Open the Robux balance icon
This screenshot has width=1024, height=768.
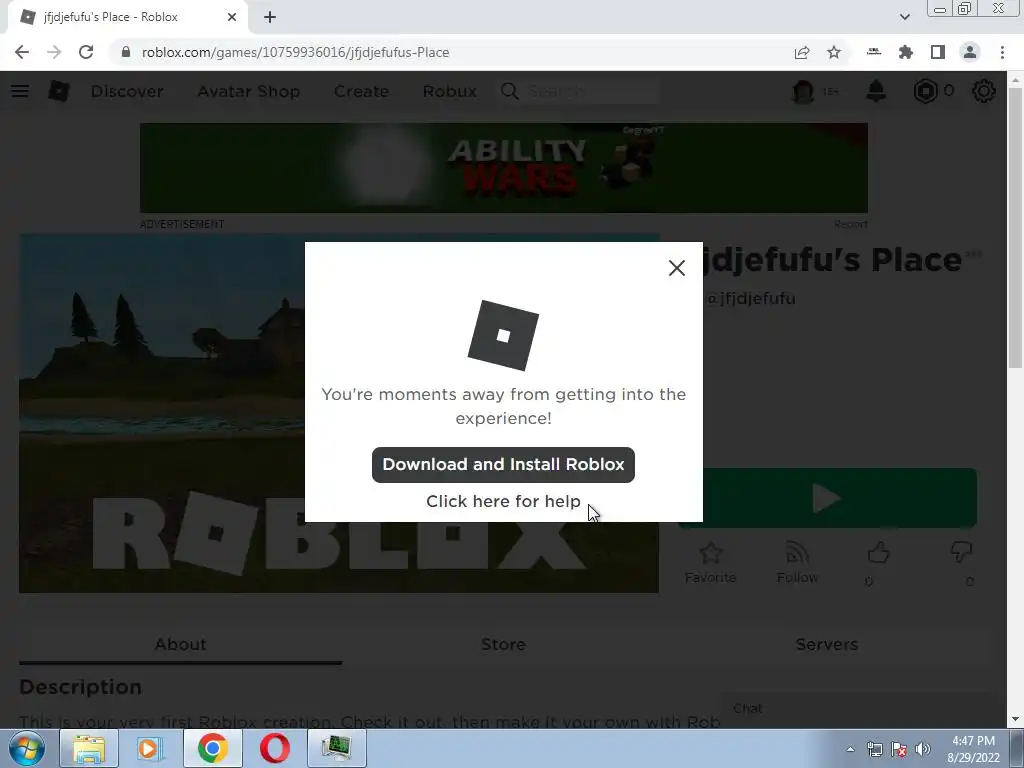click(x=925, y=91)
